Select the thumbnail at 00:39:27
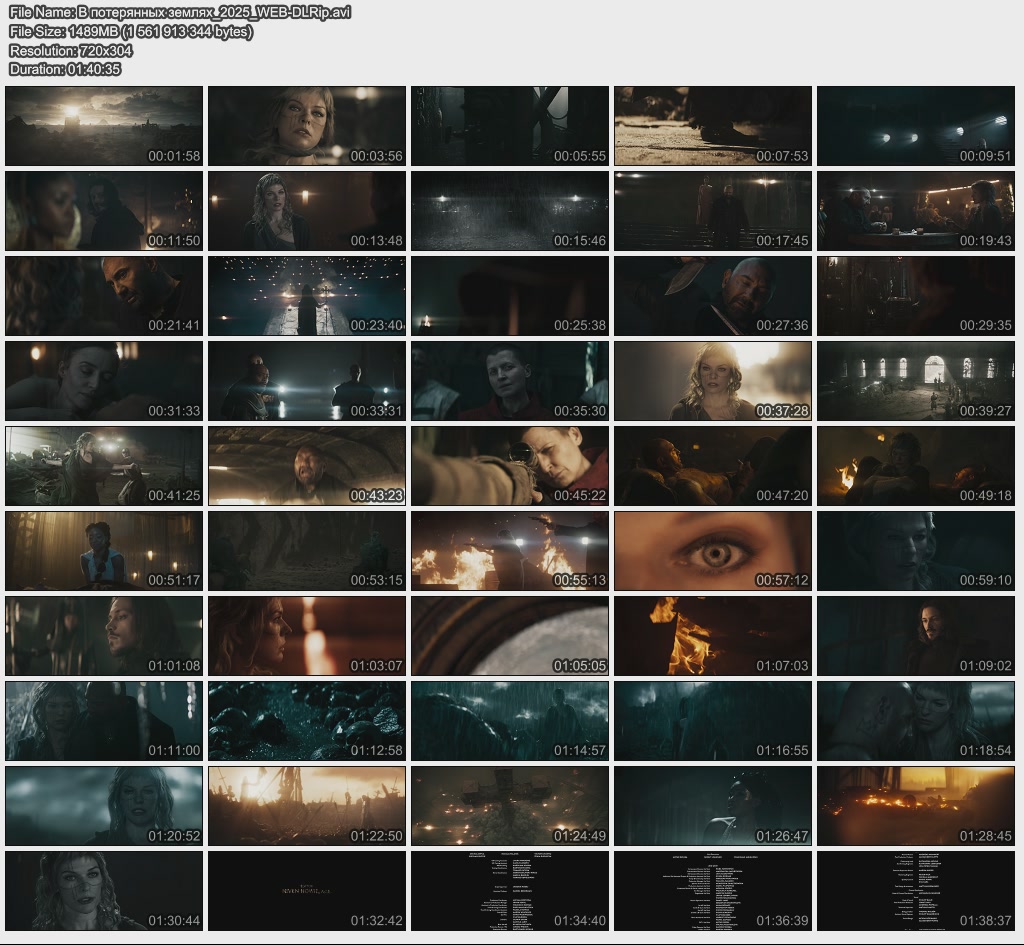The image size is (1024, 945). coord(916,381)
